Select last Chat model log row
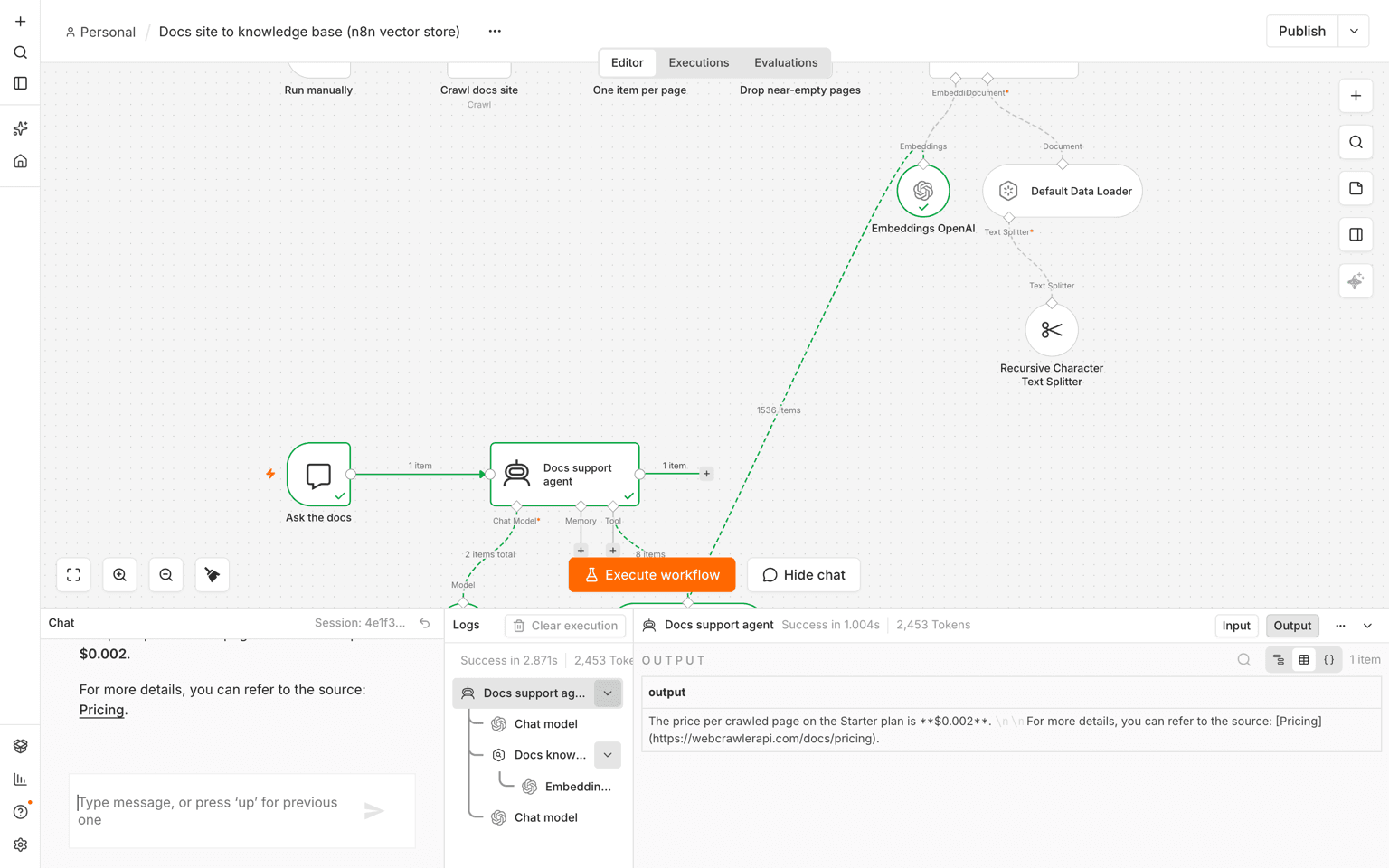The image size is (1389, 868). click(x=545, y=817)
